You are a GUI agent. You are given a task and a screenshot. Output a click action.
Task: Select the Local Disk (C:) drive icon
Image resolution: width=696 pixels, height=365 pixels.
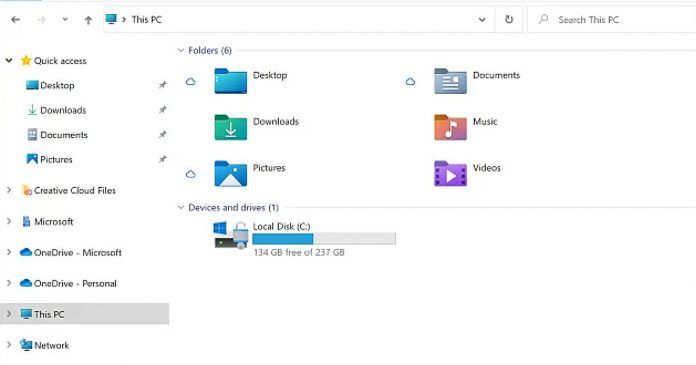click(x=231, y=235)
